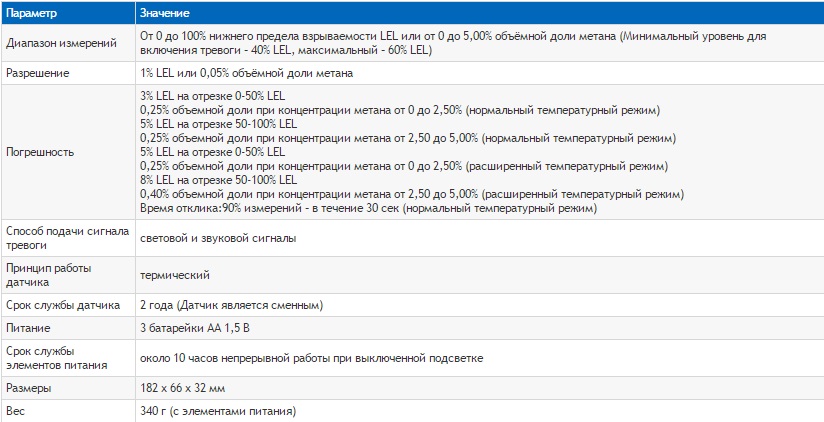
Task: Select the "182 x 66 x 32 мм" value
Action: pyautogui.click(x=183, y=387)
